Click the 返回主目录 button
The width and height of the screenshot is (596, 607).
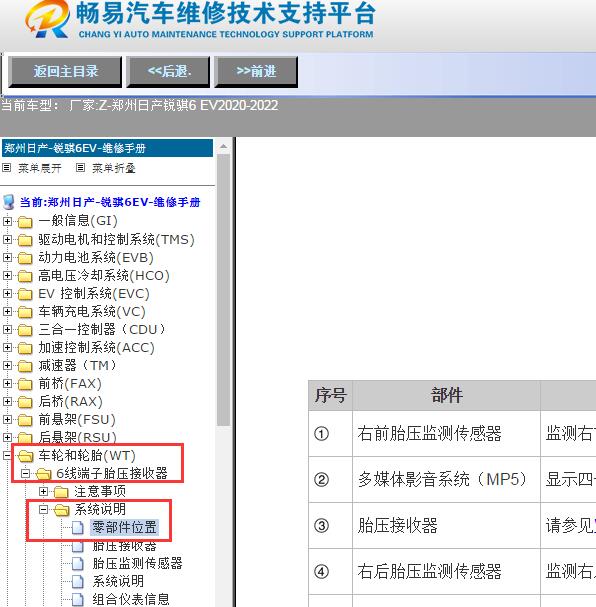coord(65,72)
